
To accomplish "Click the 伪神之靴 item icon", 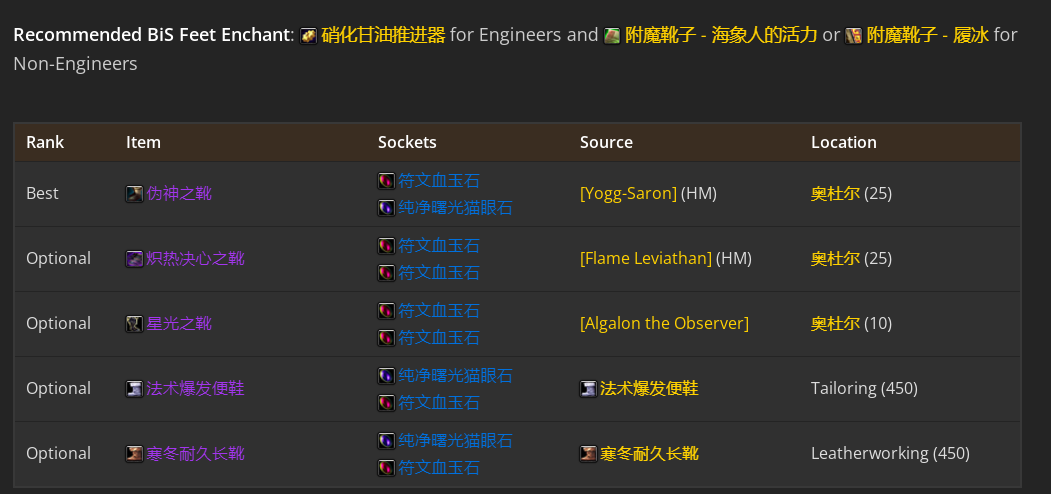I will [134, 194].
